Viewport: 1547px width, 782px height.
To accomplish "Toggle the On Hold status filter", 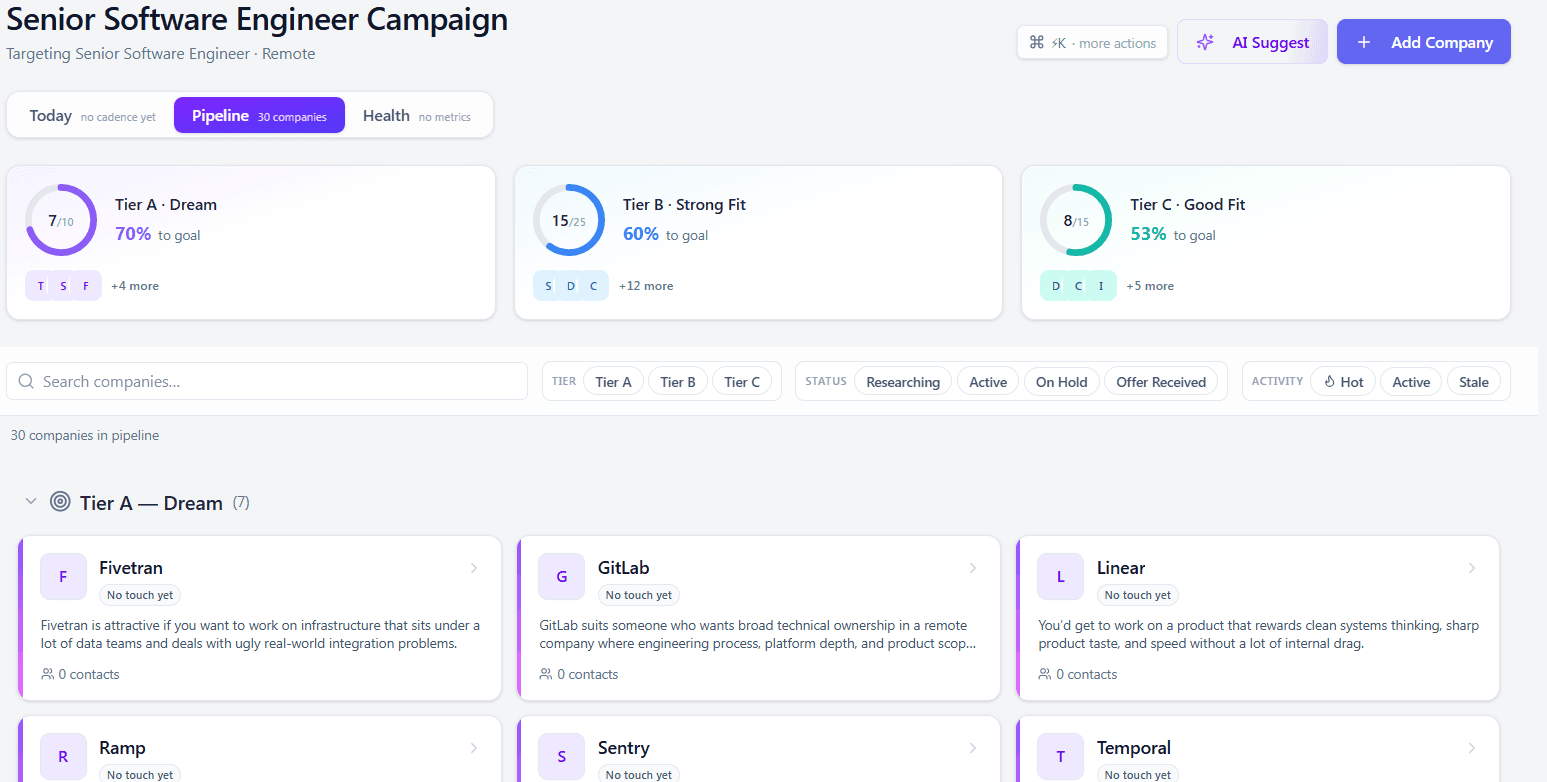I will click(1062, 381).
